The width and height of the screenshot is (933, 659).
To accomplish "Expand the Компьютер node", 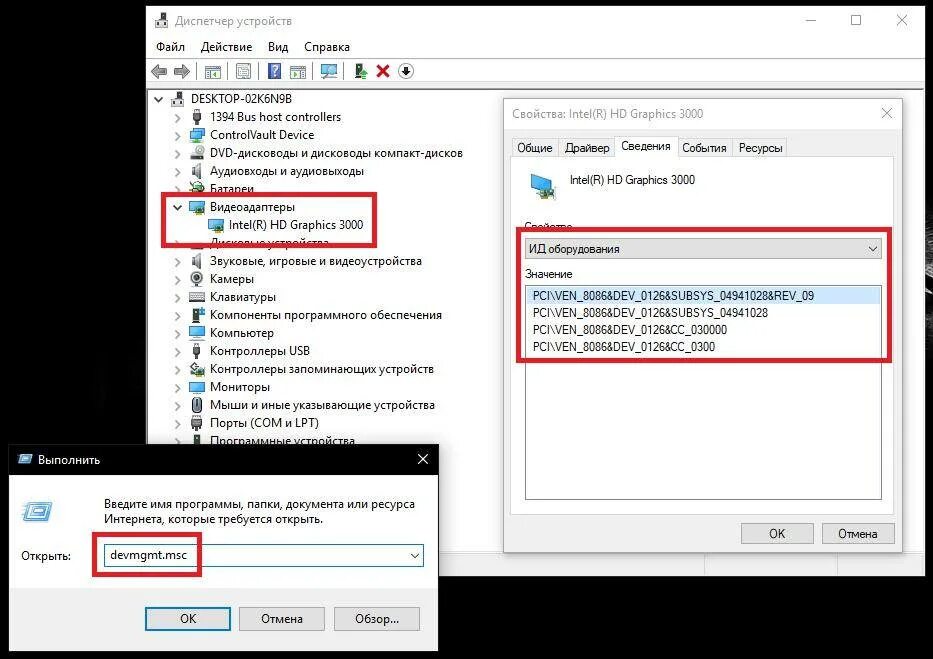I will 177,334.
